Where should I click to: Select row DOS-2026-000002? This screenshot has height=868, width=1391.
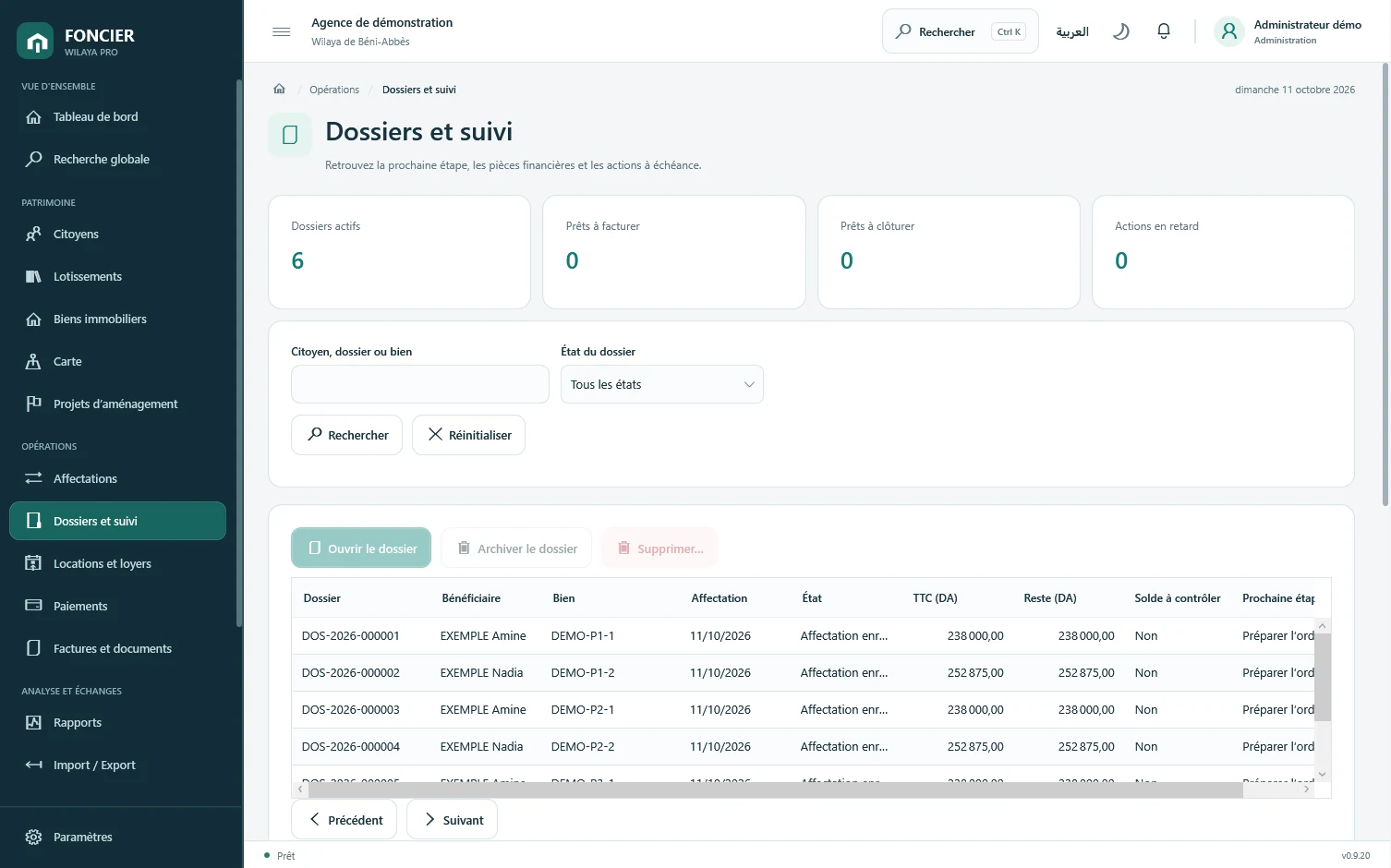coord(803,673)
